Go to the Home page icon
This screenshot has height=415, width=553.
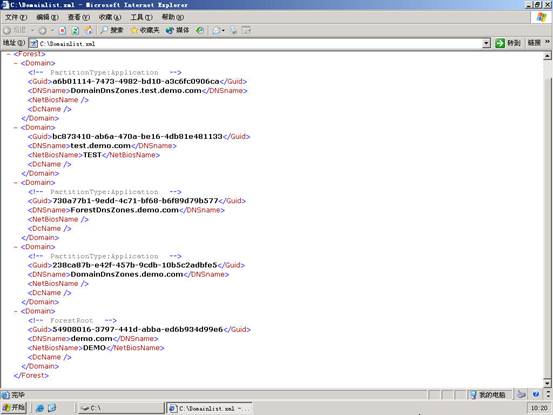pos(89,31)
